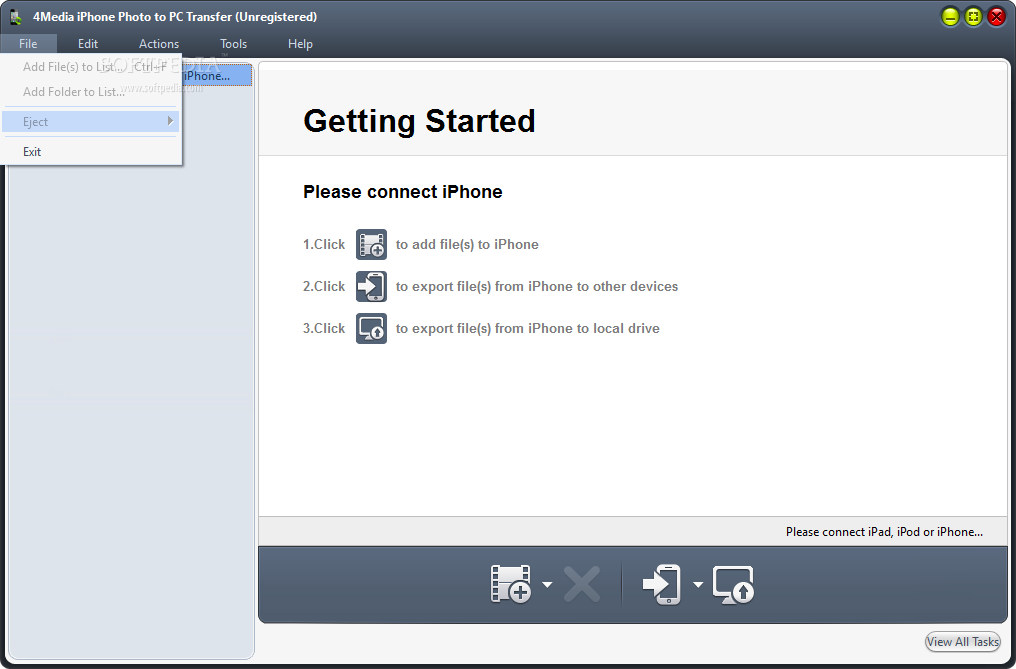Click the export to devices icon beside step 2
The image size is (1016, 669).
coord(371,287)
